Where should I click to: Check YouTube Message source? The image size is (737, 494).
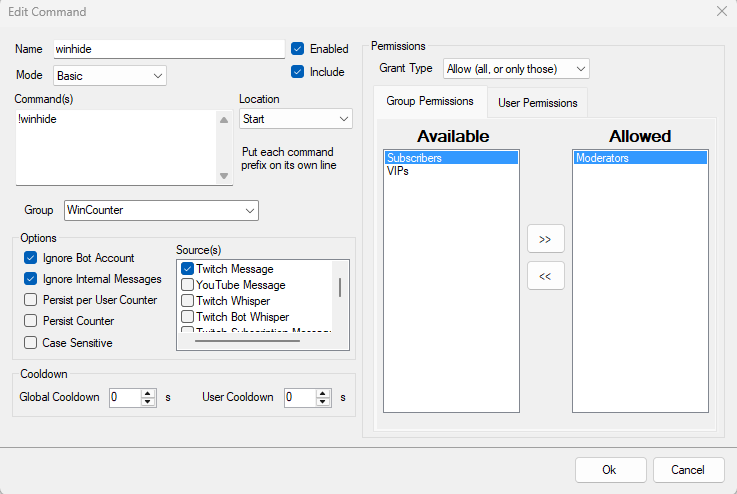click(x=187, y=284)
